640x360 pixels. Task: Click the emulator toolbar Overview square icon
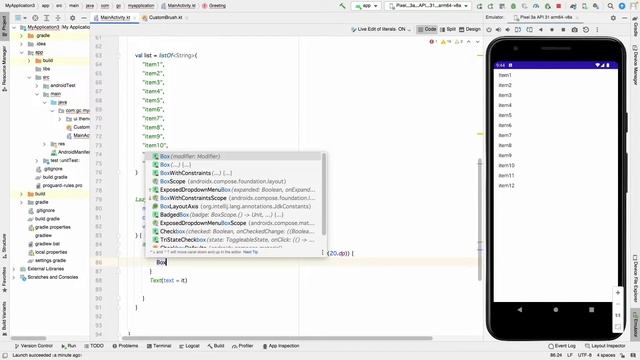click(563, 30)
